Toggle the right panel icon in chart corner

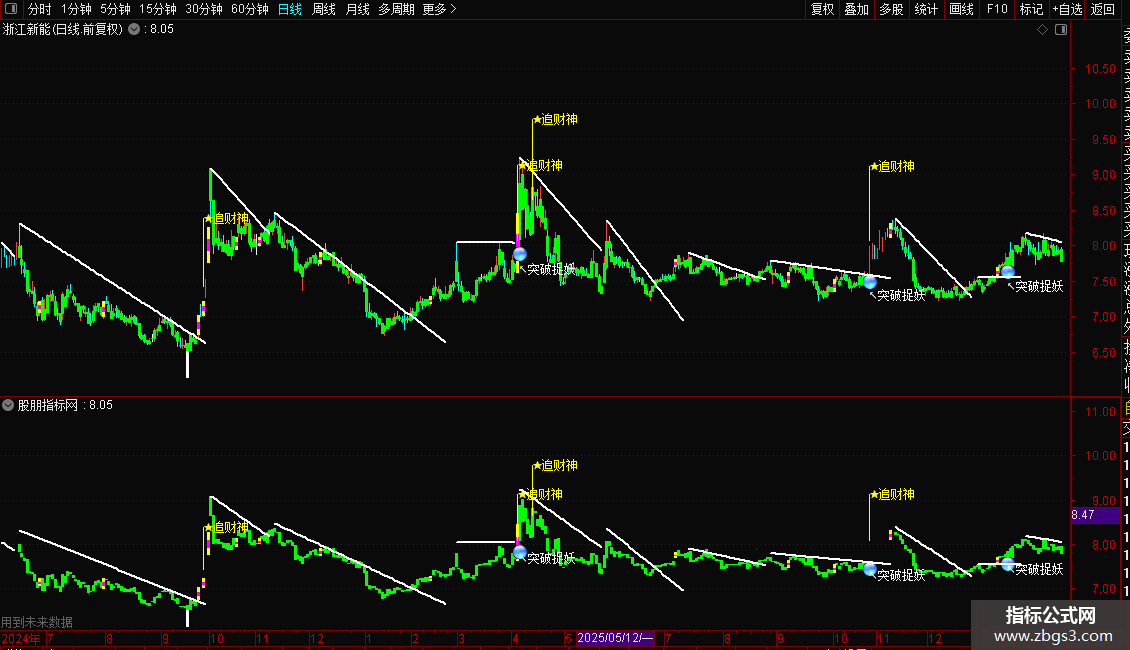click(x=1061, y=30)
